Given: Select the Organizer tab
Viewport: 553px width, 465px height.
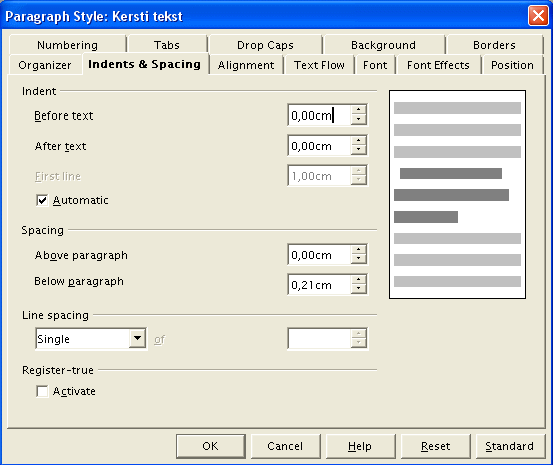Looking at the screenshot, I should (45, 65).
